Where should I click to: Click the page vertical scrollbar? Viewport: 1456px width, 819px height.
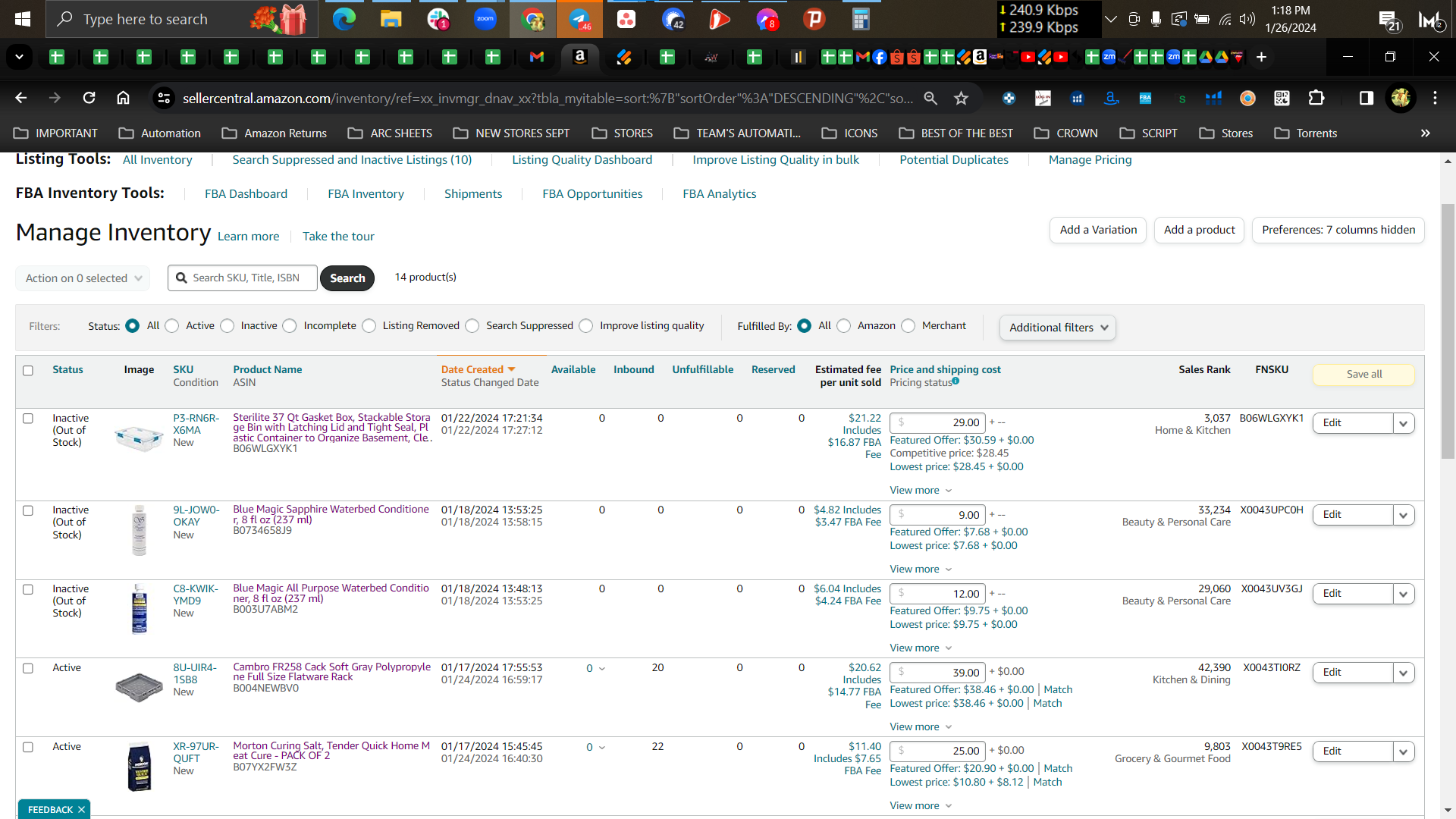(x=1448, y=331)
